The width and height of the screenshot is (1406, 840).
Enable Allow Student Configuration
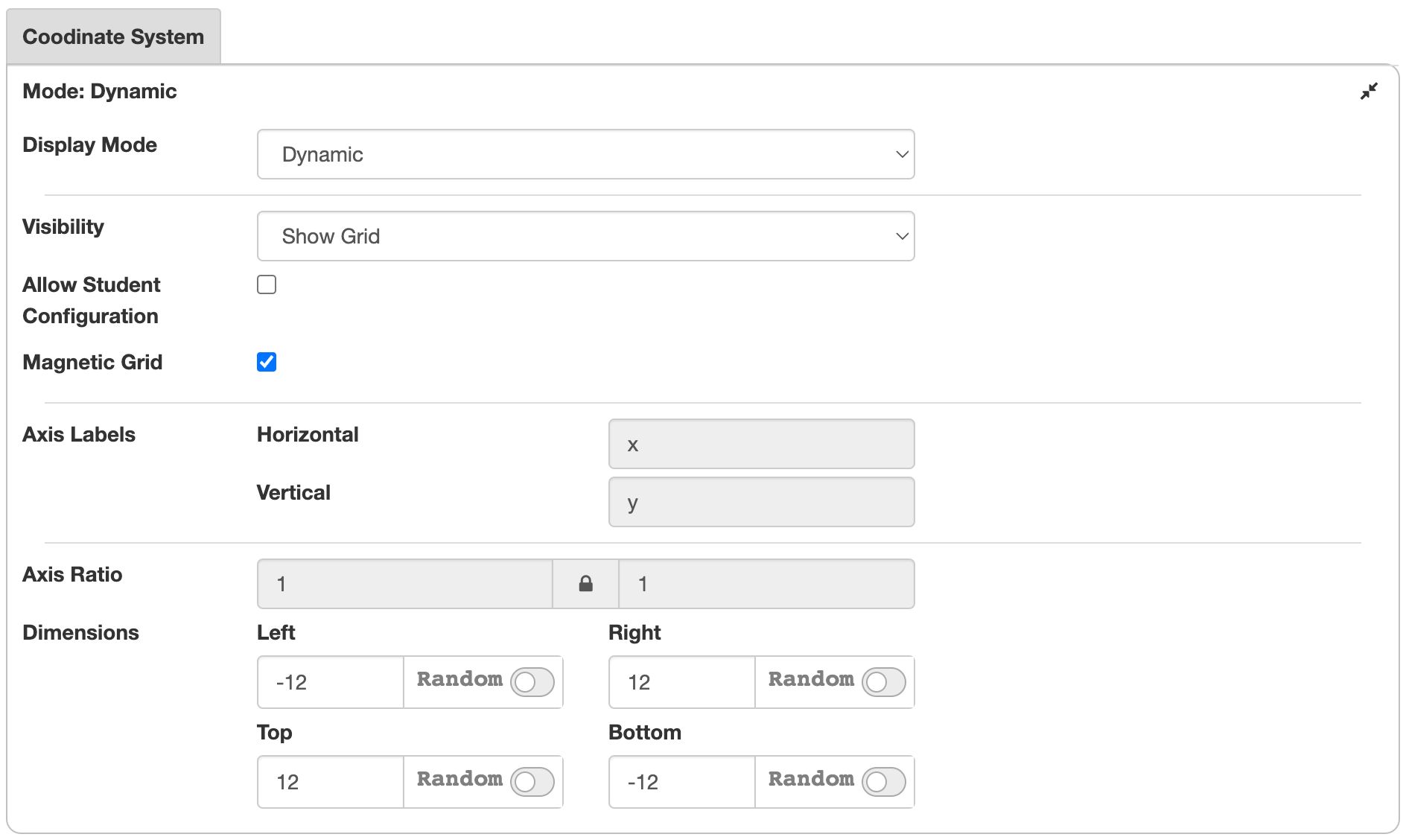[x=267, y=284]
